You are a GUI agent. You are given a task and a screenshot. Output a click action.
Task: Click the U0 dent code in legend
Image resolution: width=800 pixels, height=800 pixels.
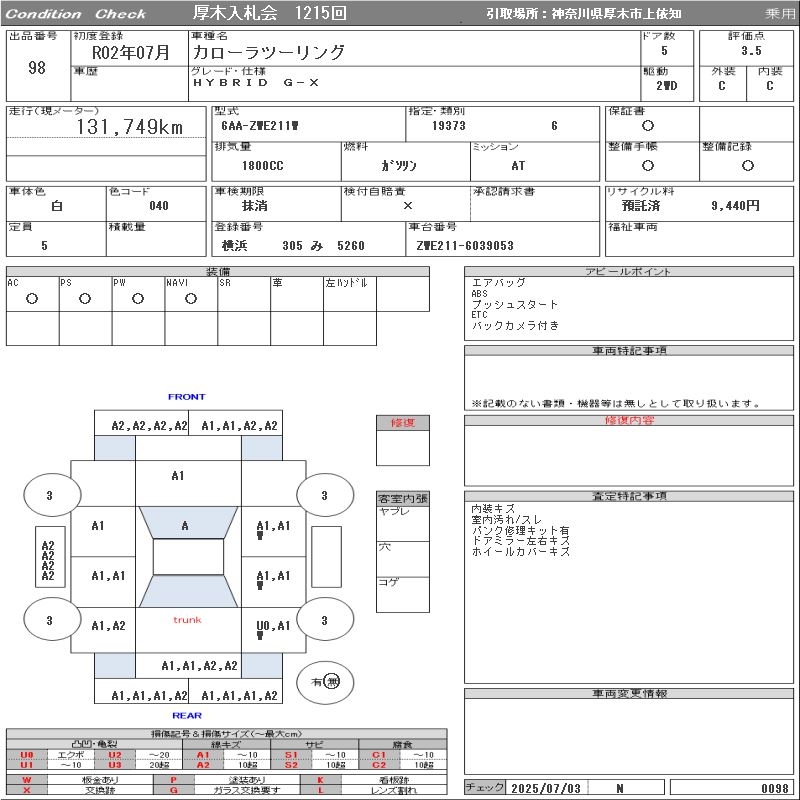(27, 755)
